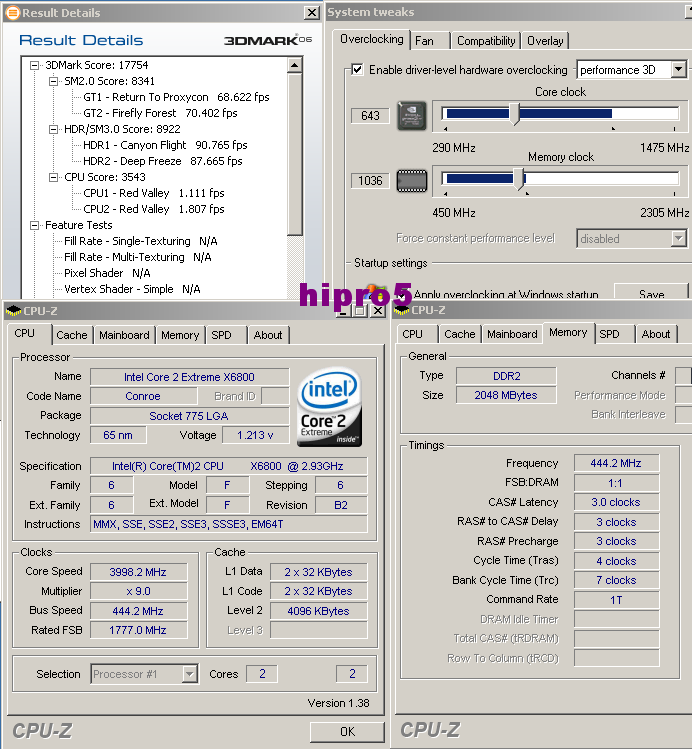
Task: Collapse the CPU Score node
Action: 53,177
